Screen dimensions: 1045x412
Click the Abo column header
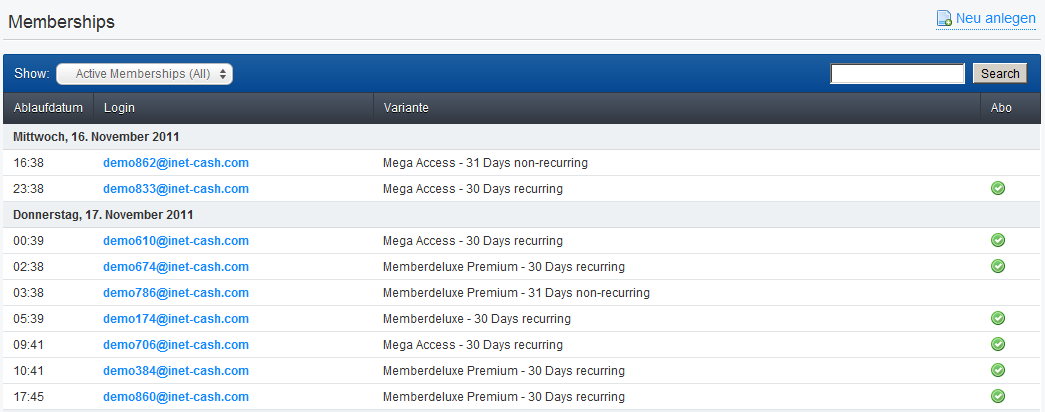pos(1010,108)
